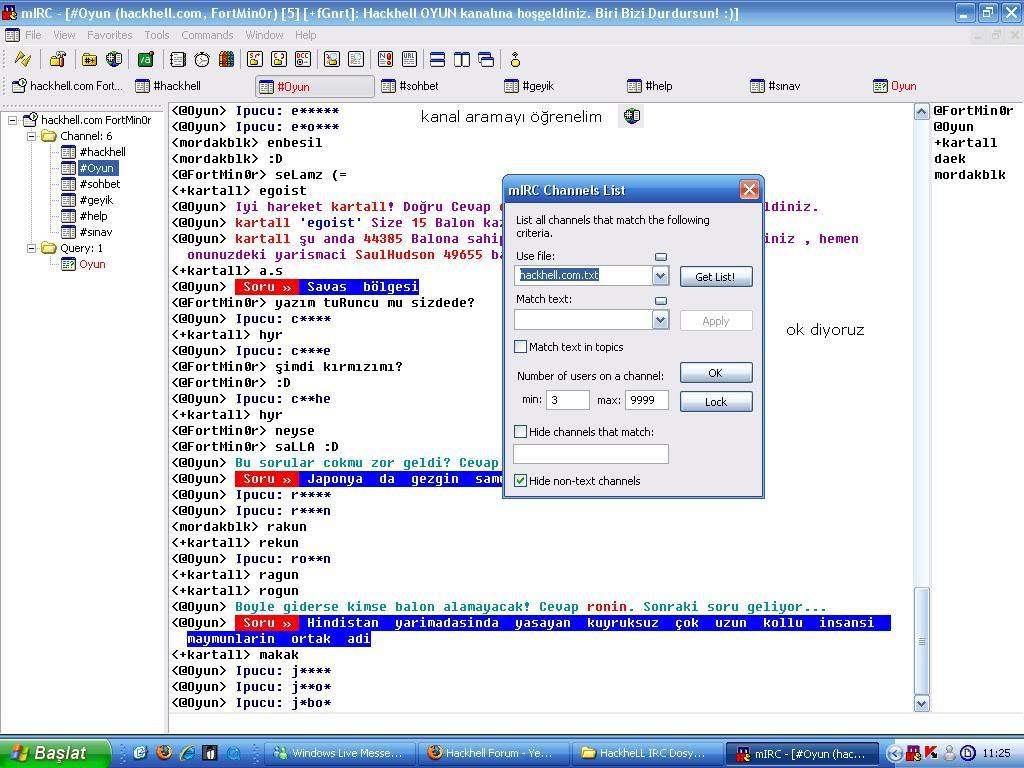Collapse the Query: 1 folder
Image resolution: width=1024 pixels, height=768 pixels.
[x=31, y=248]
